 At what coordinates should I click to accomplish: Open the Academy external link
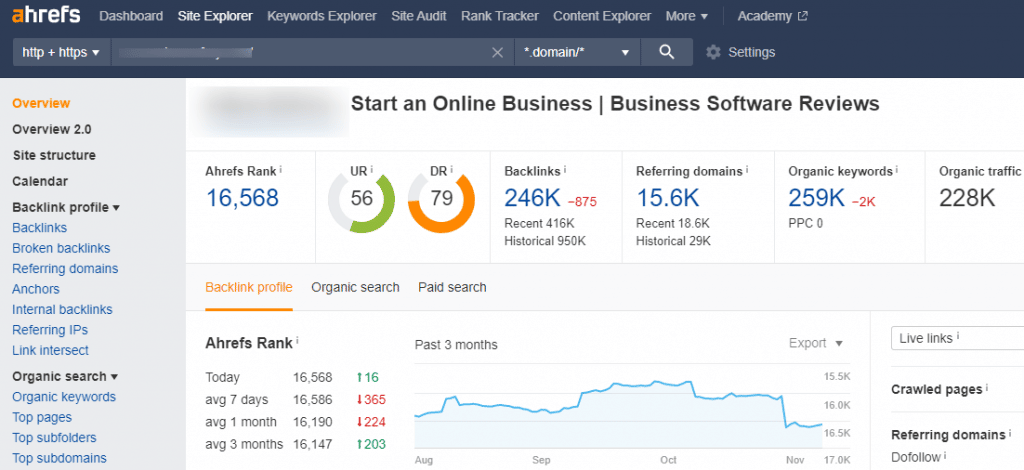773,16
